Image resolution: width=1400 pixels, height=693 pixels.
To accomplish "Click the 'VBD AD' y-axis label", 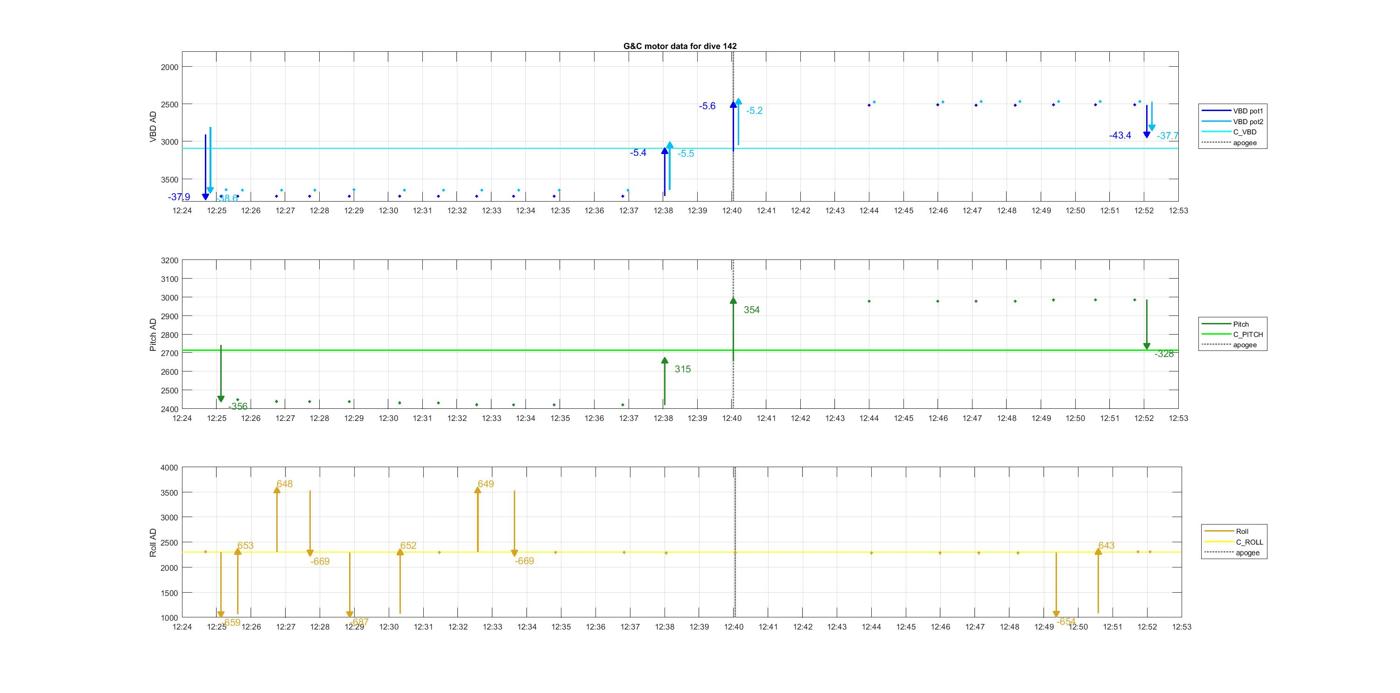I will click(x=154, y=125).
